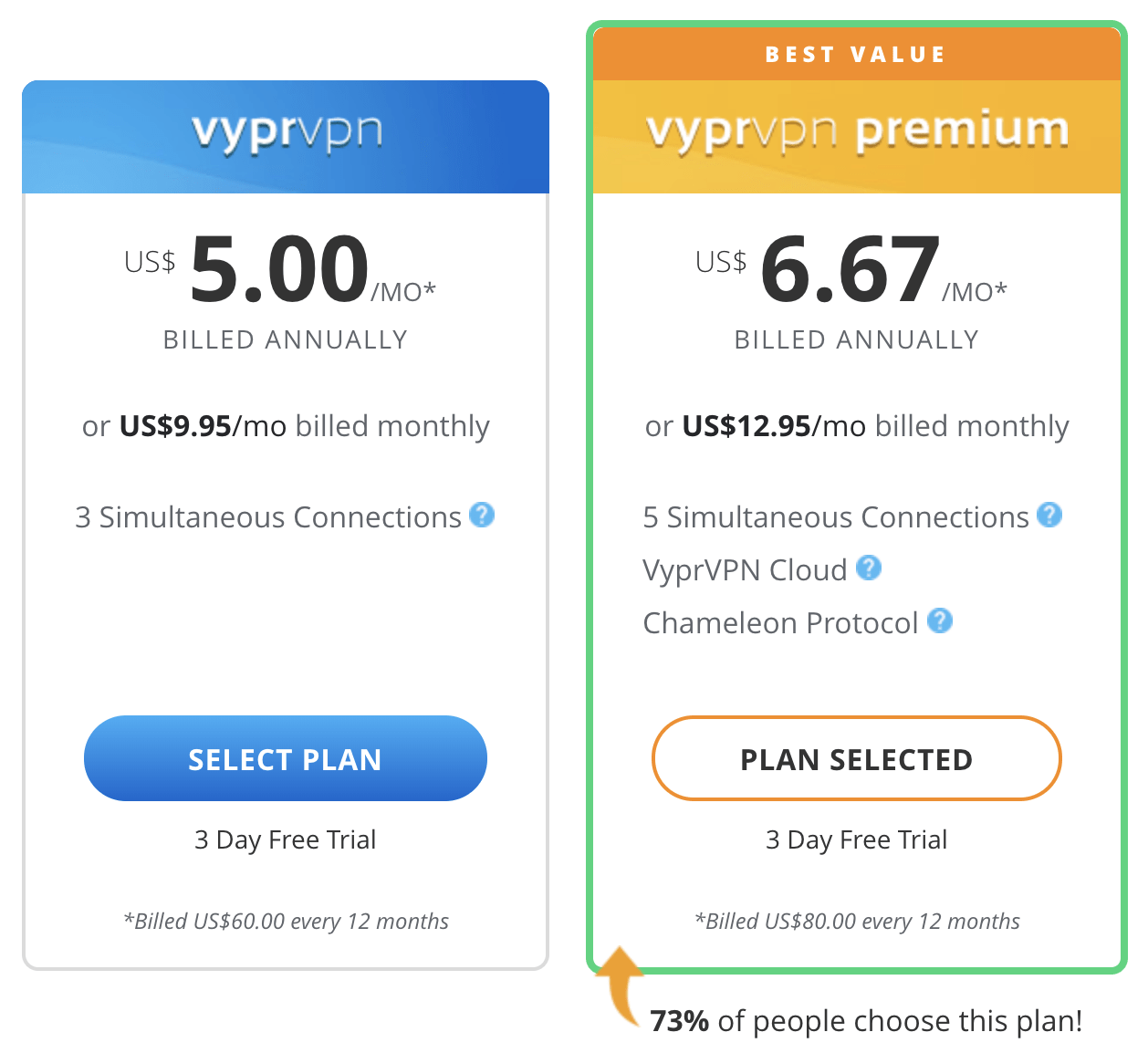Click the PLAN SELECTED button

coord(857,758)
